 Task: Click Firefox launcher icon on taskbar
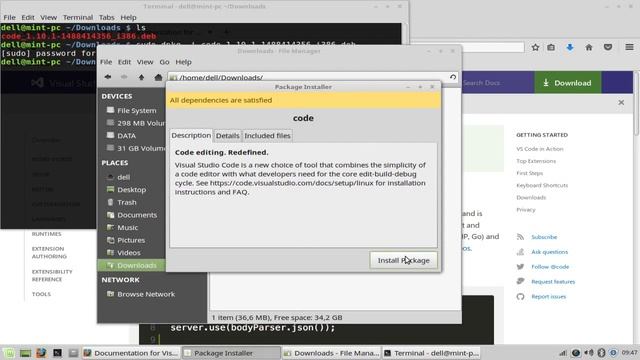[41, 353]
